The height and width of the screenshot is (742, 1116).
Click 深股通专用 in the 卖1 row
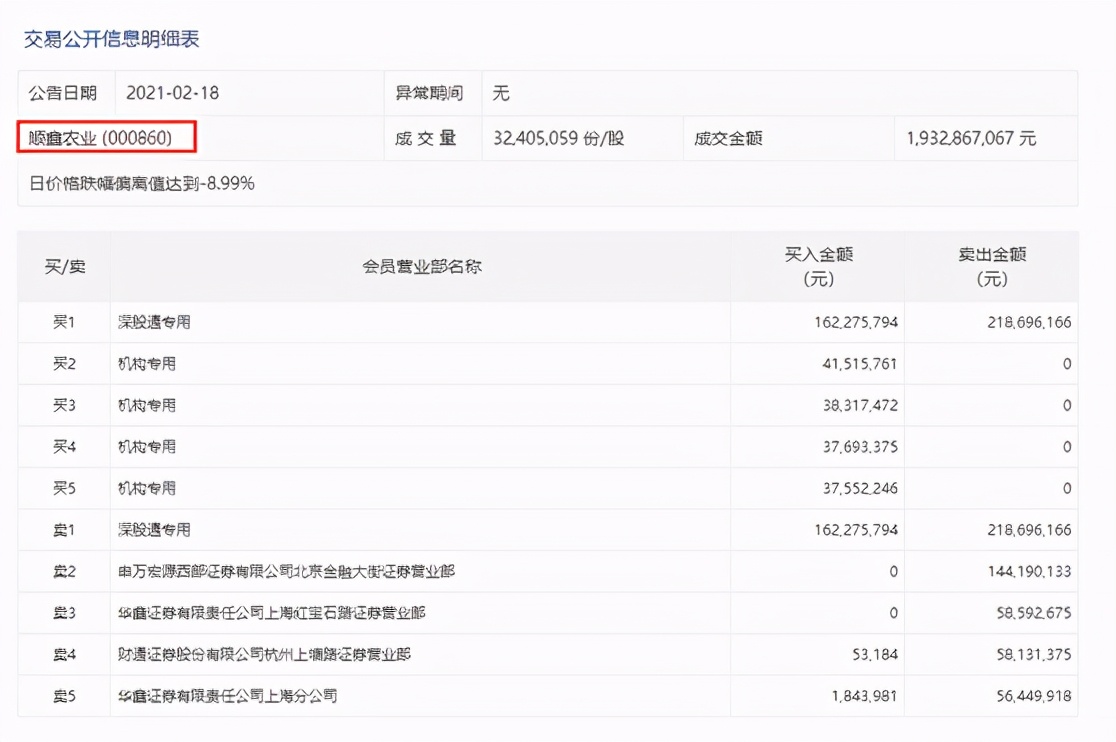[154, 530]
